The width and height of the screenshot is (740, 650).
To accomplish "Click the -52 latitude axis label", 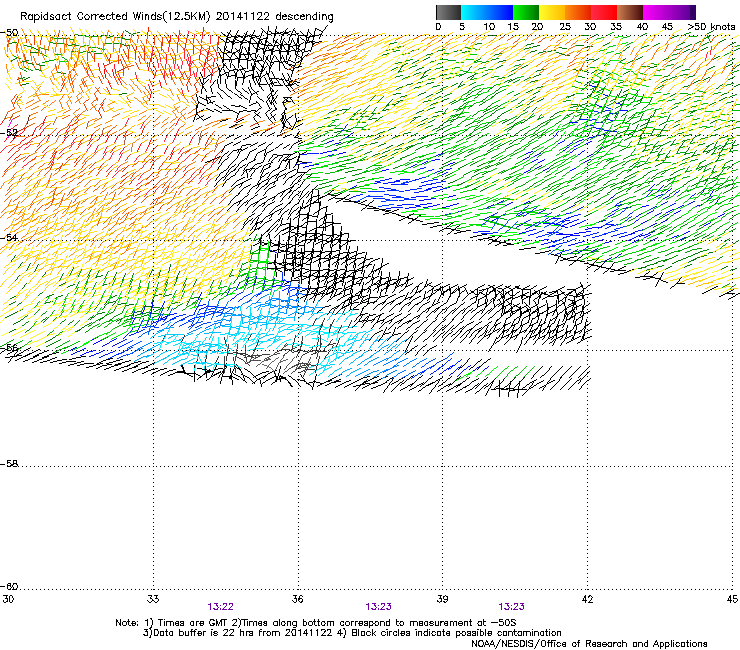I will [x=9, y=133].
